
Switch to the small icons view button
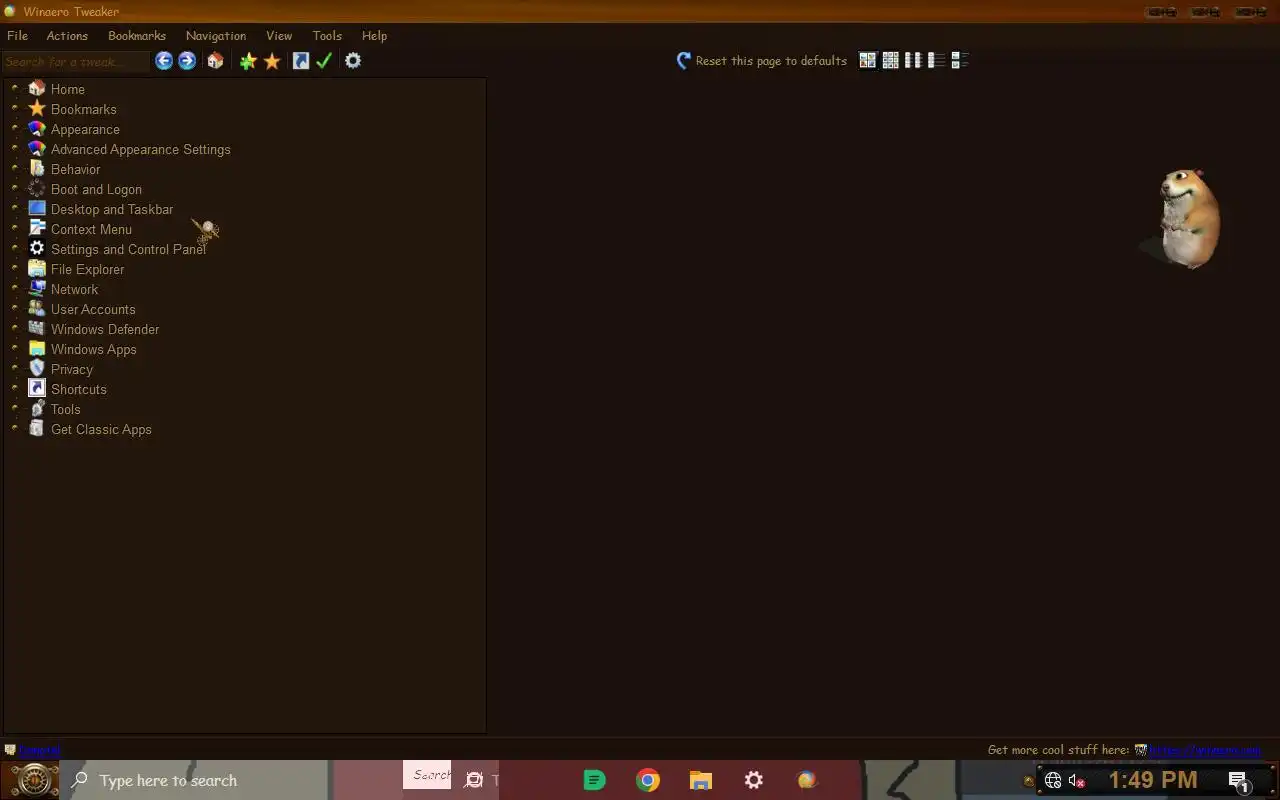890,61
